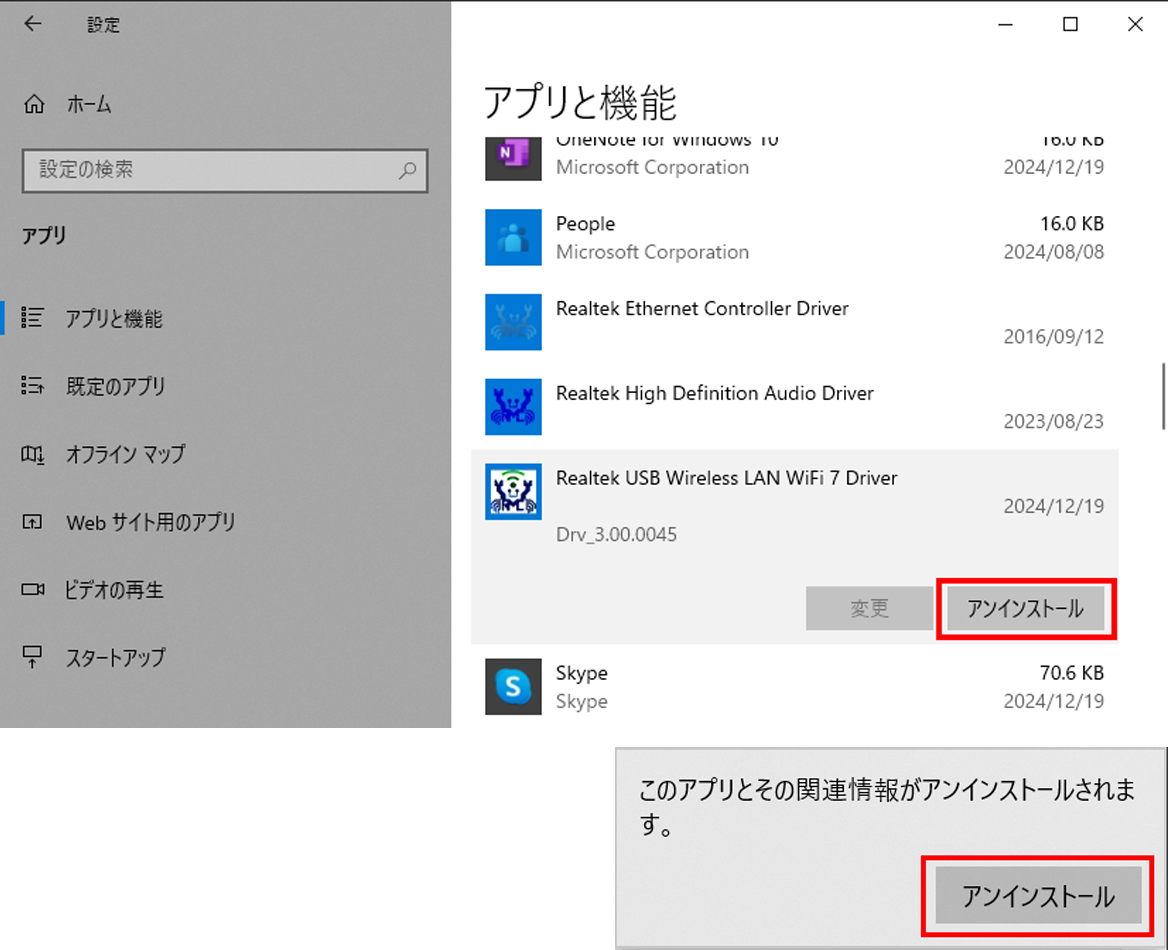Click the date 2016/09/12

click(1053, 337)
